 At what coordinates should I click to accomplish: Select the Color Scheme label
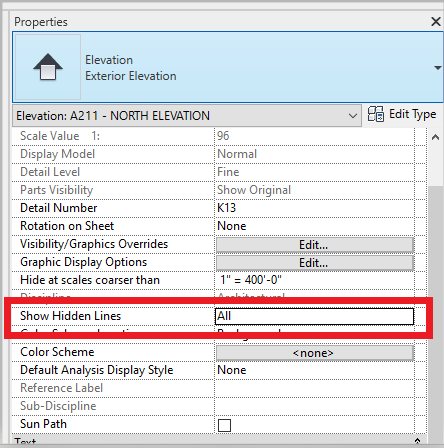click(x=57, y=352)
